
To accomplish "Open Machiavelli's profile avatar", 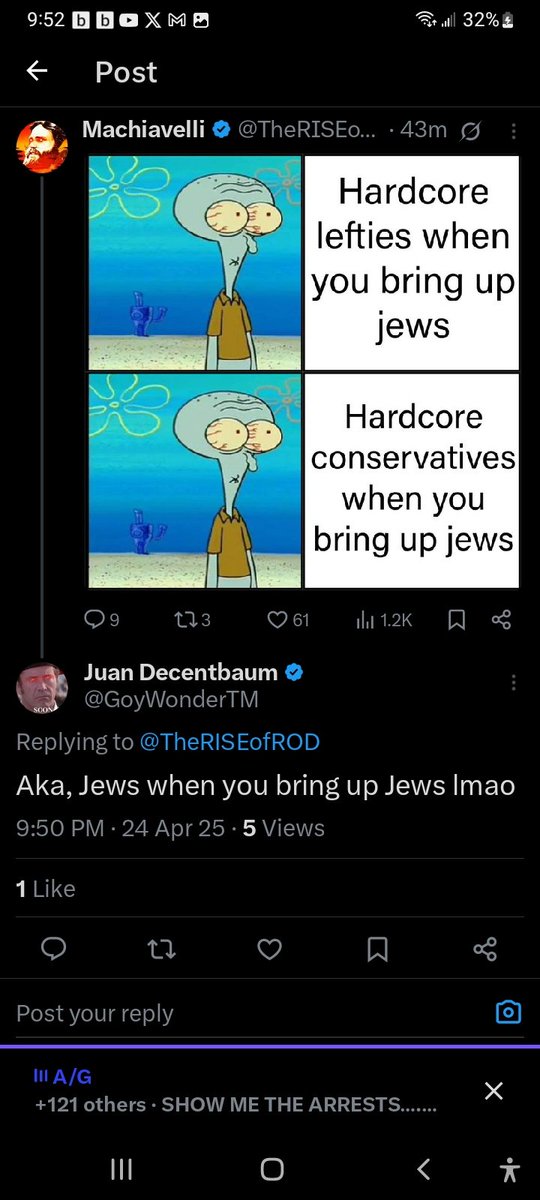I will [x=41, y=146].
